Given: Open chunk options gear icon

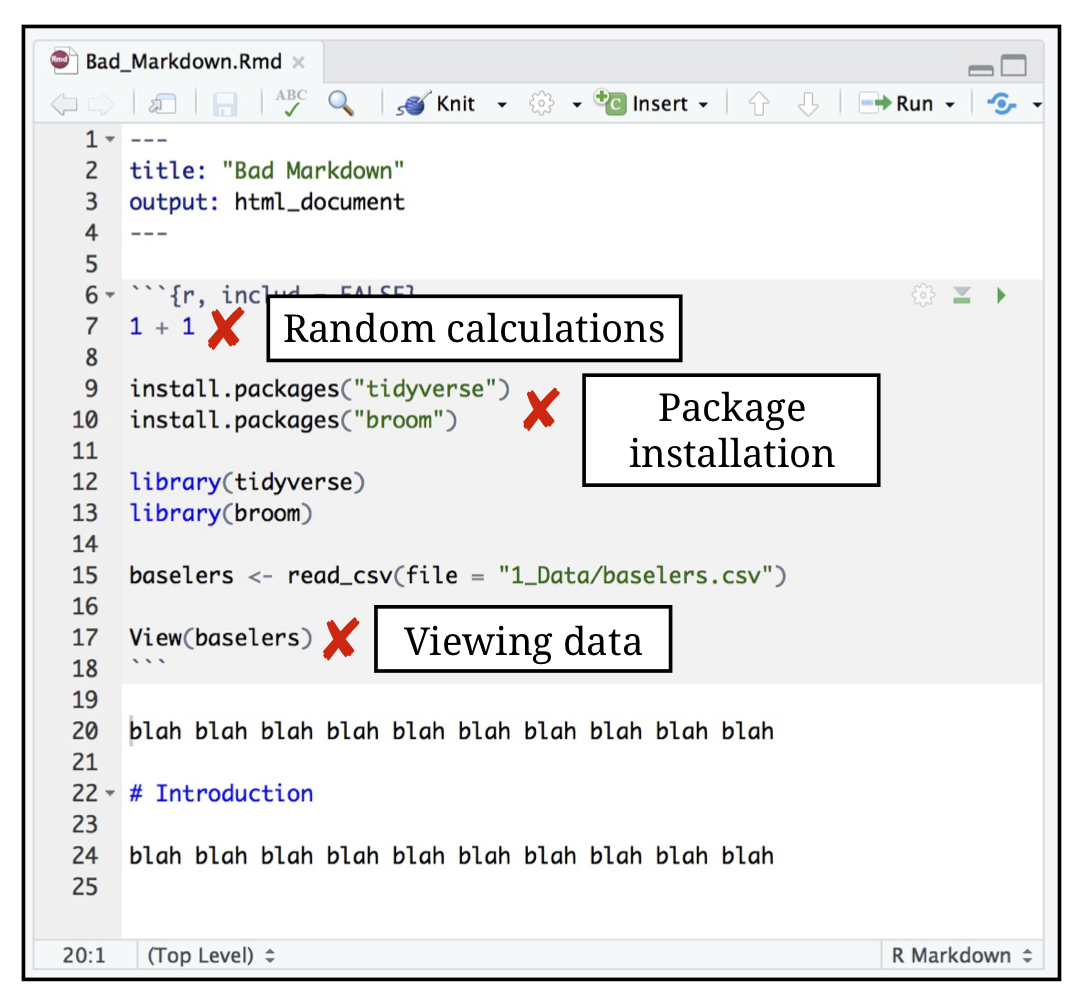Looking at the screenshot, I should tap(923, 296).
